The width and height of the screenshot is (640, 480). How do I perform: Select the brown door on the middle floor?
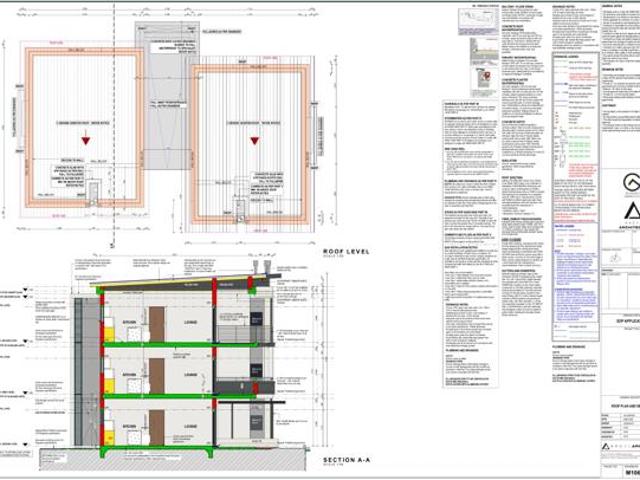pos(157,376)
